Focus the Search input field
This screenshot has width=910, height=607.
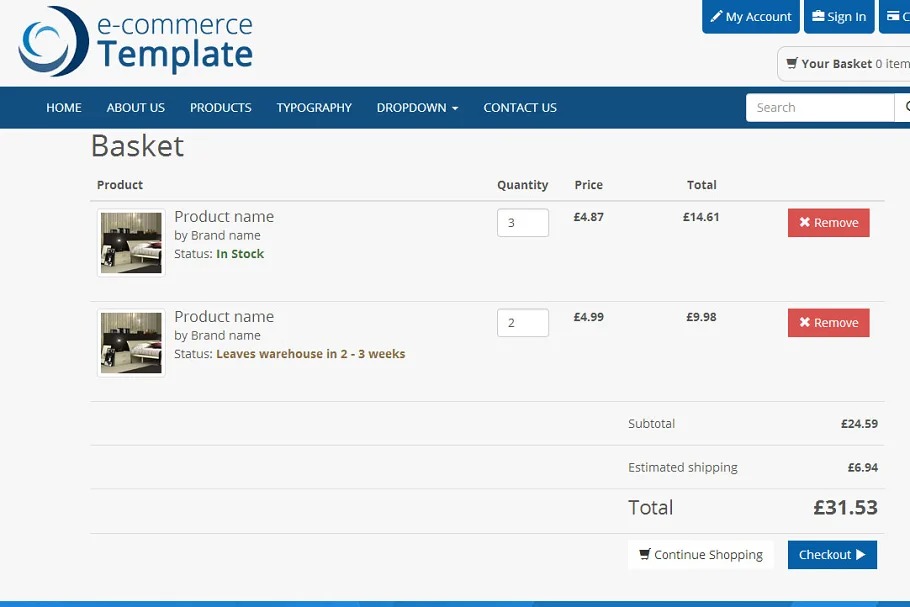(819, 108)
